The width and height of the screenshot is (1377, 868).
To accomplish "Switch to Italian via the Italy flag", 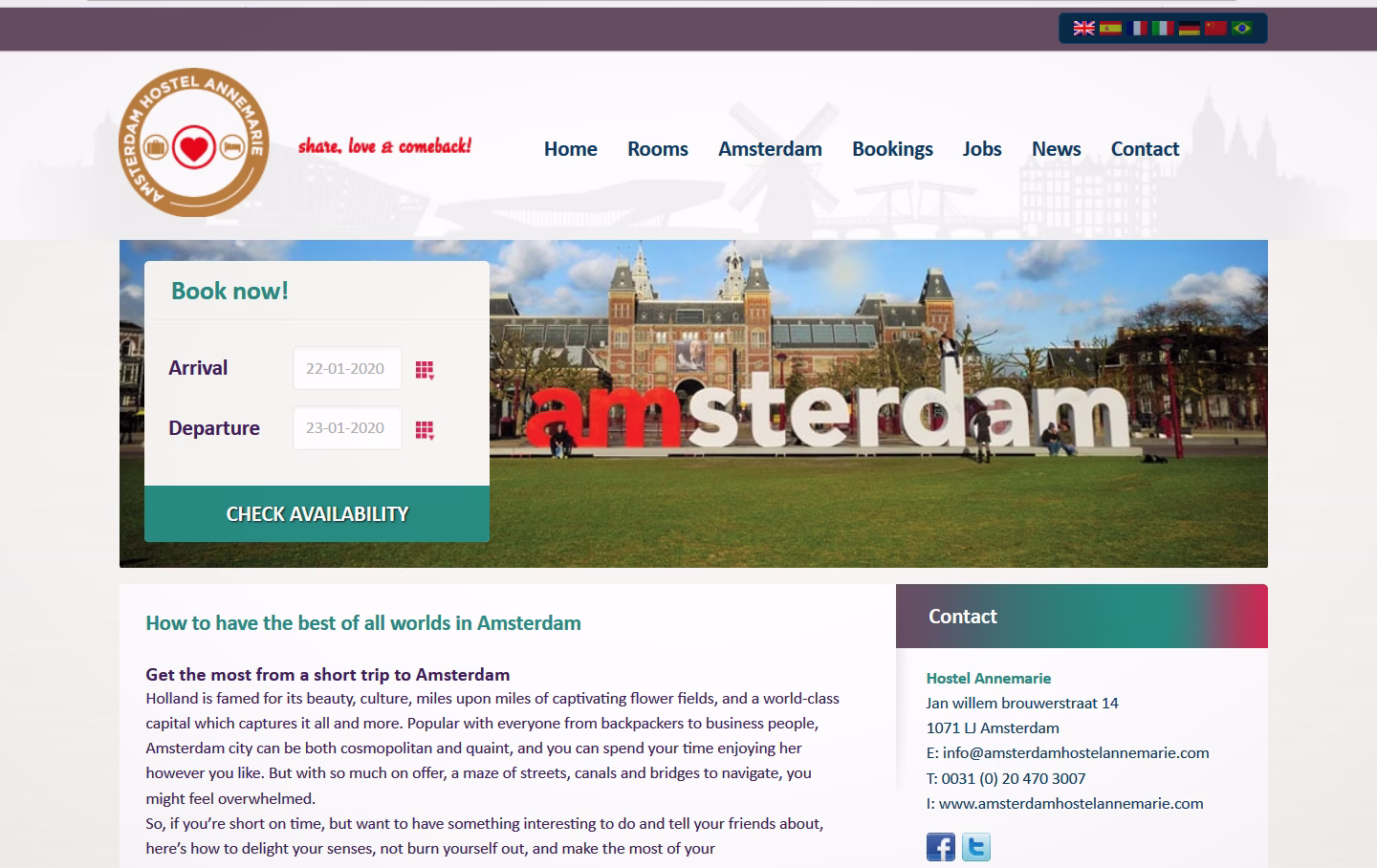I will [x=1163, y=28].
